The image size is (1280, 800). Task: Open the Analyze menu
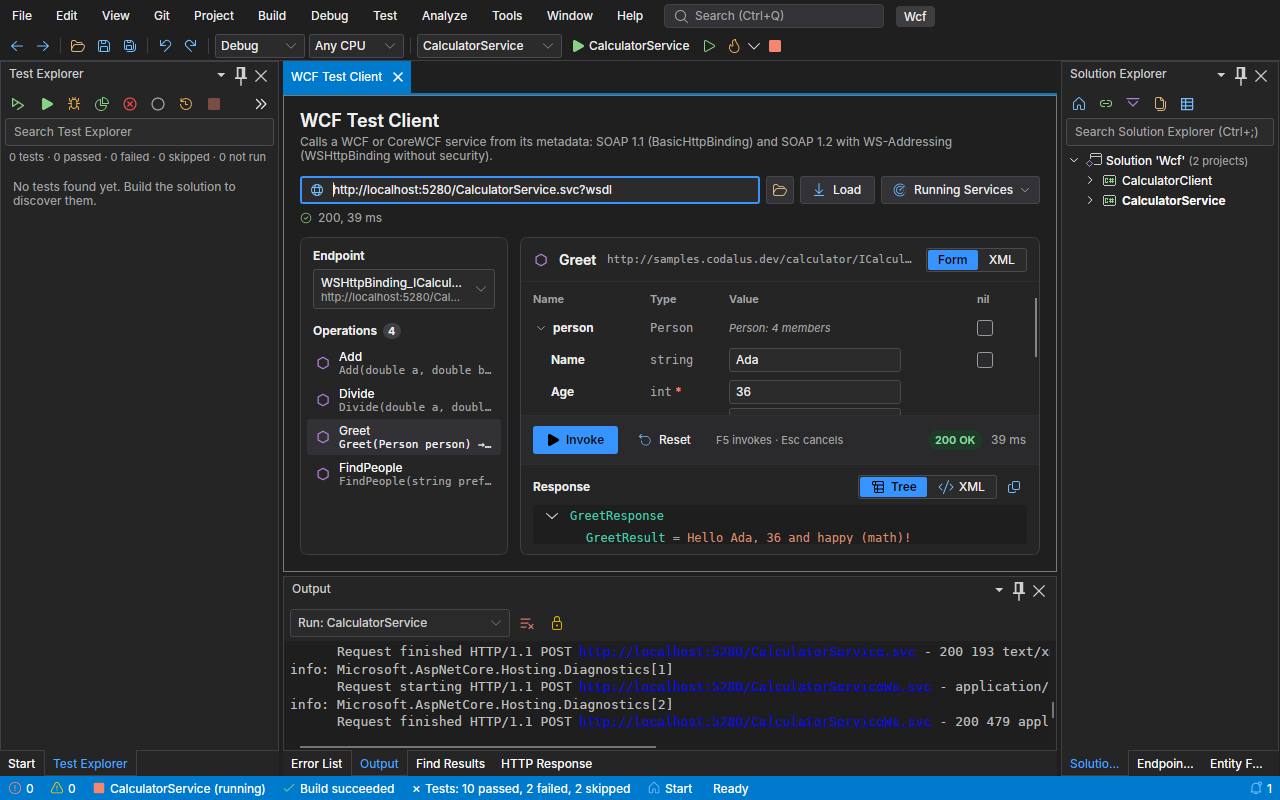444,16
